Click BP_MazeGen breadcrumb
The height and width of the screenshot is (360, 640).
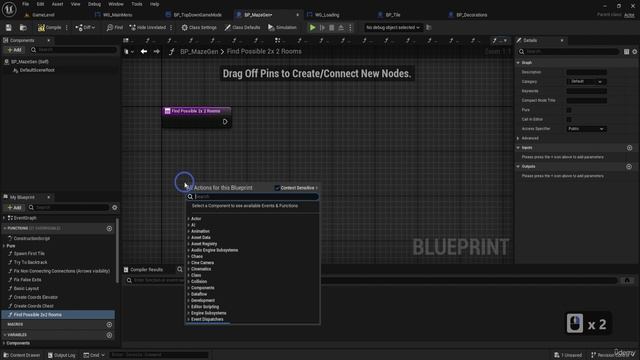199,51
